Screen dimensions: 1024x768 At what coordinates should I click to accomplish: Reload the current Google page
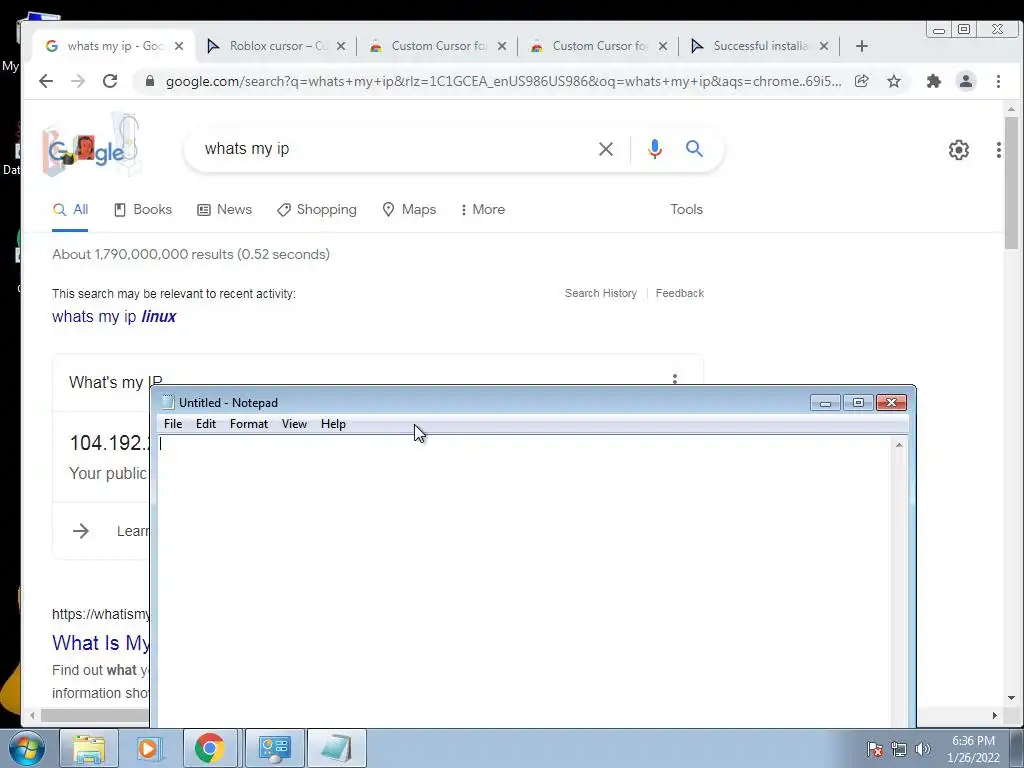(x=110, y=81)
